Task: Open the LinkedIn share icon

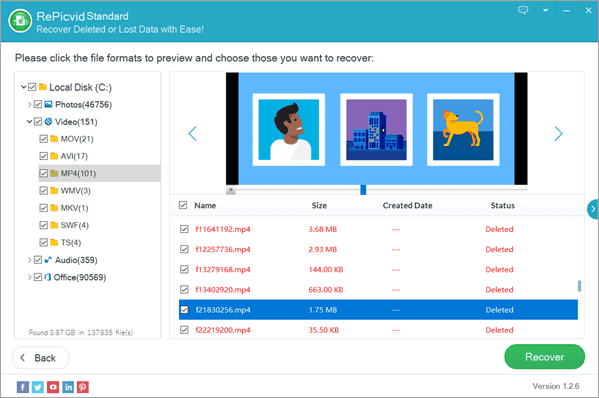Action: click(x=68, y=387)
